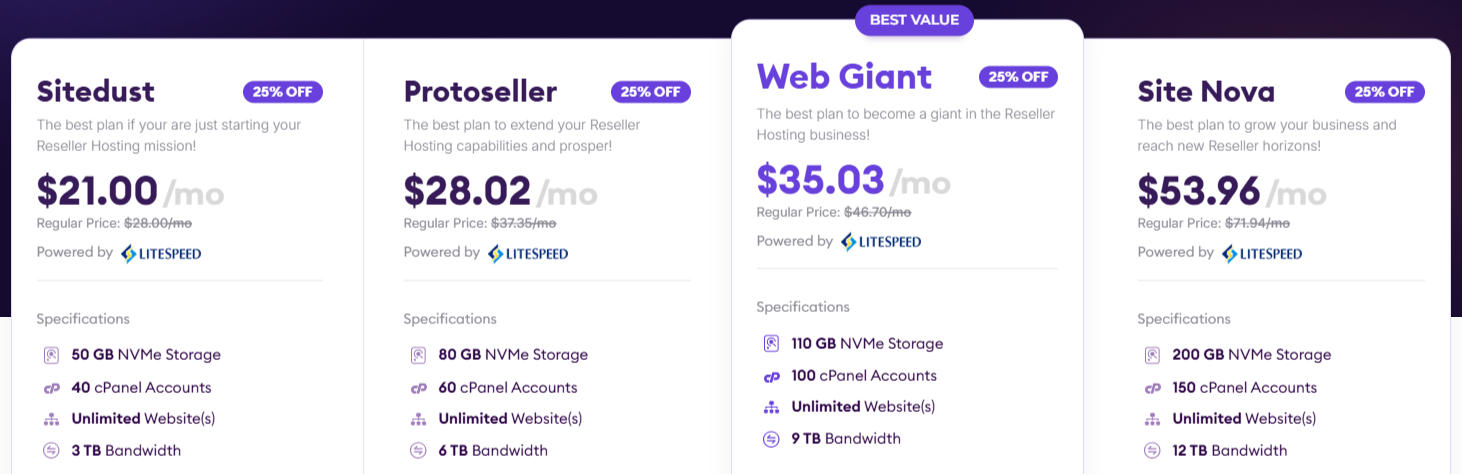This screenshot has height=474, width=1462.
Task: Click the $21.00 /mo Sitedust price
Action: tap(130, 191)
